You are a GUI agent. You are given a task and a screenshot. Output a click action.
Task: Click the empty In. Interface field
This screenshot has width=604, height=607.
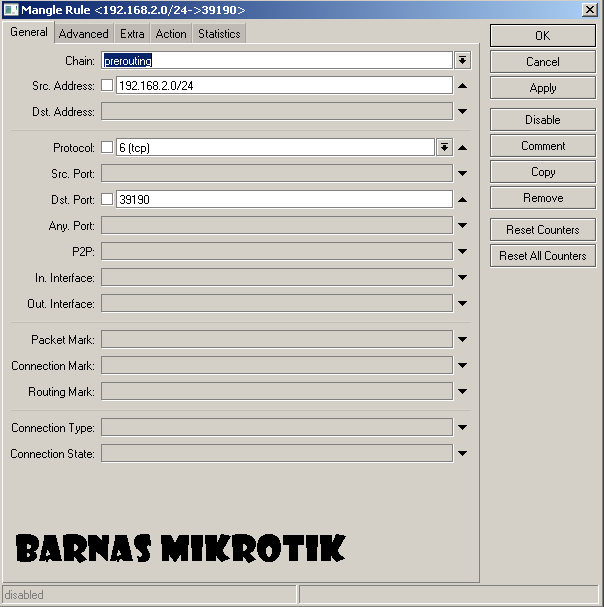(x=277, y=277)
